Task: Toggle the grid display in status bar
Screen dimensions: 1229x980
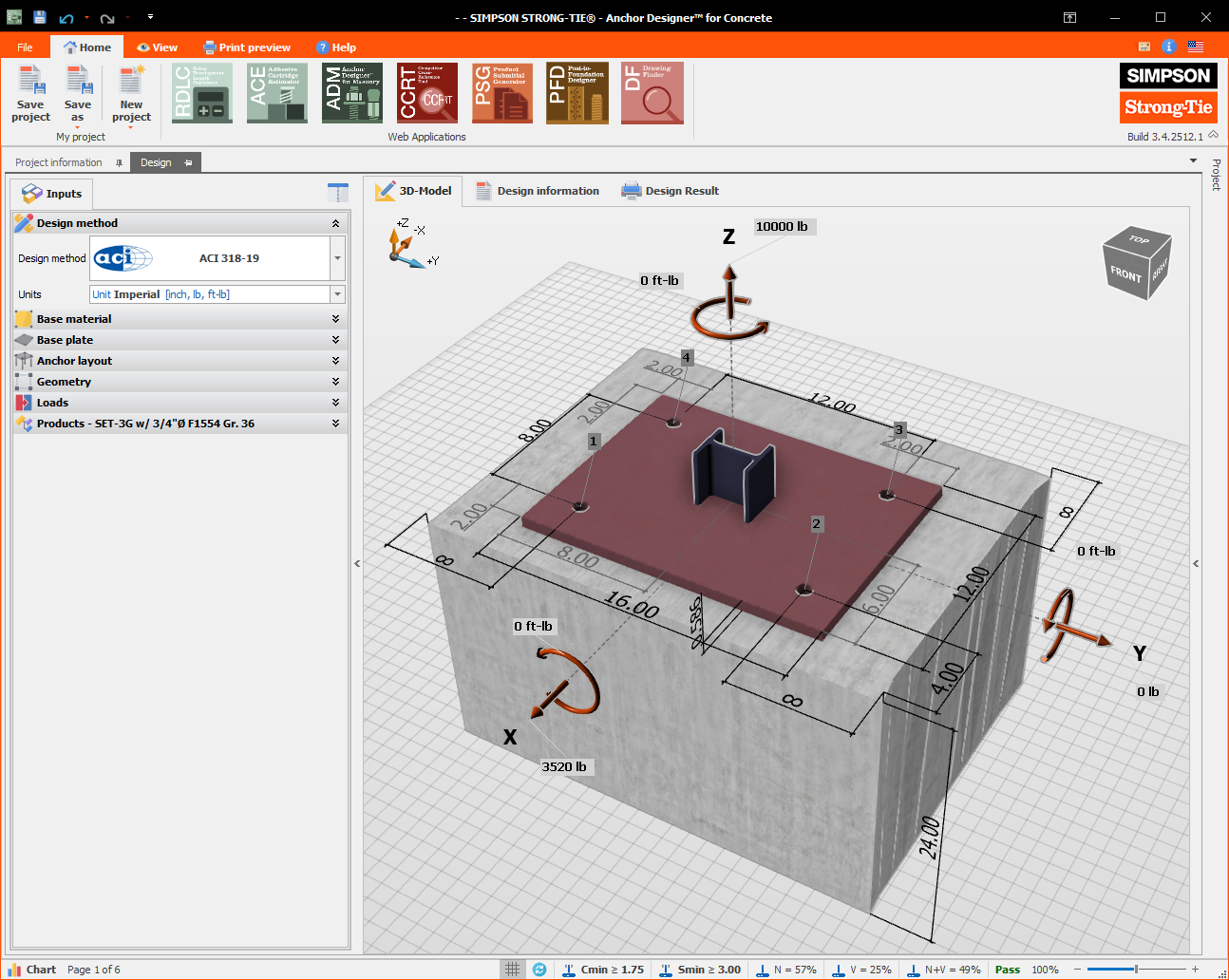Action: pyautogui.click(x=512, y=970)
